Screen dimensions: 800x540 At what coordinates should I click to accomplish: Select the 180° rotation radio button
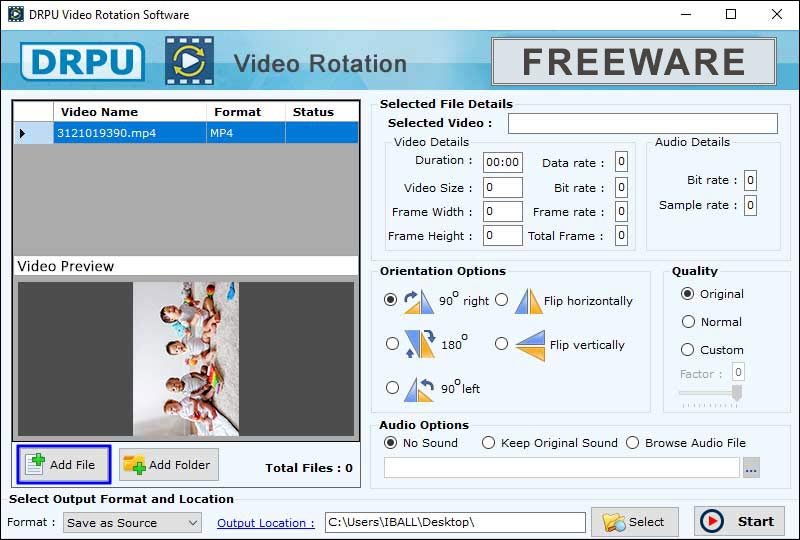(392, 343)
